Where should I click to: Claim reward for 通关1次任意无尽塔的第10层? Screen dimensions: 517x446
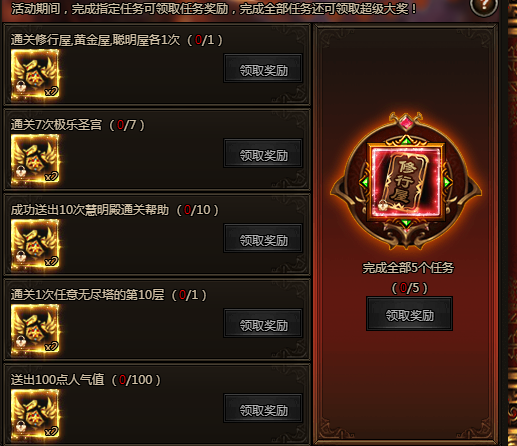pos(263,323)
